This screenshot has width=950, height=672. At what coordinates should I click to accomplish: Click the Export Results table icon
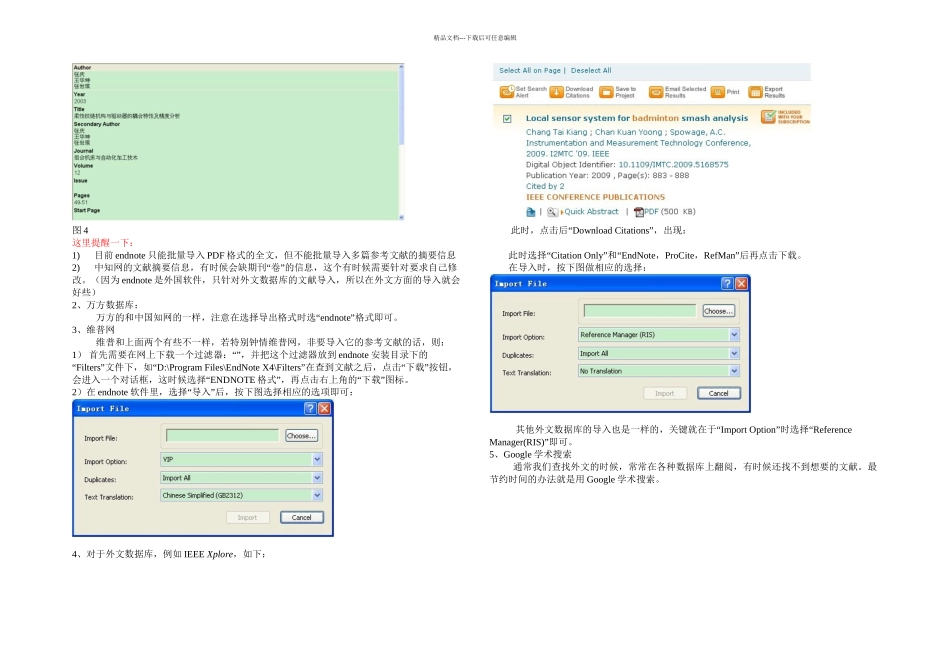(755, 92)
